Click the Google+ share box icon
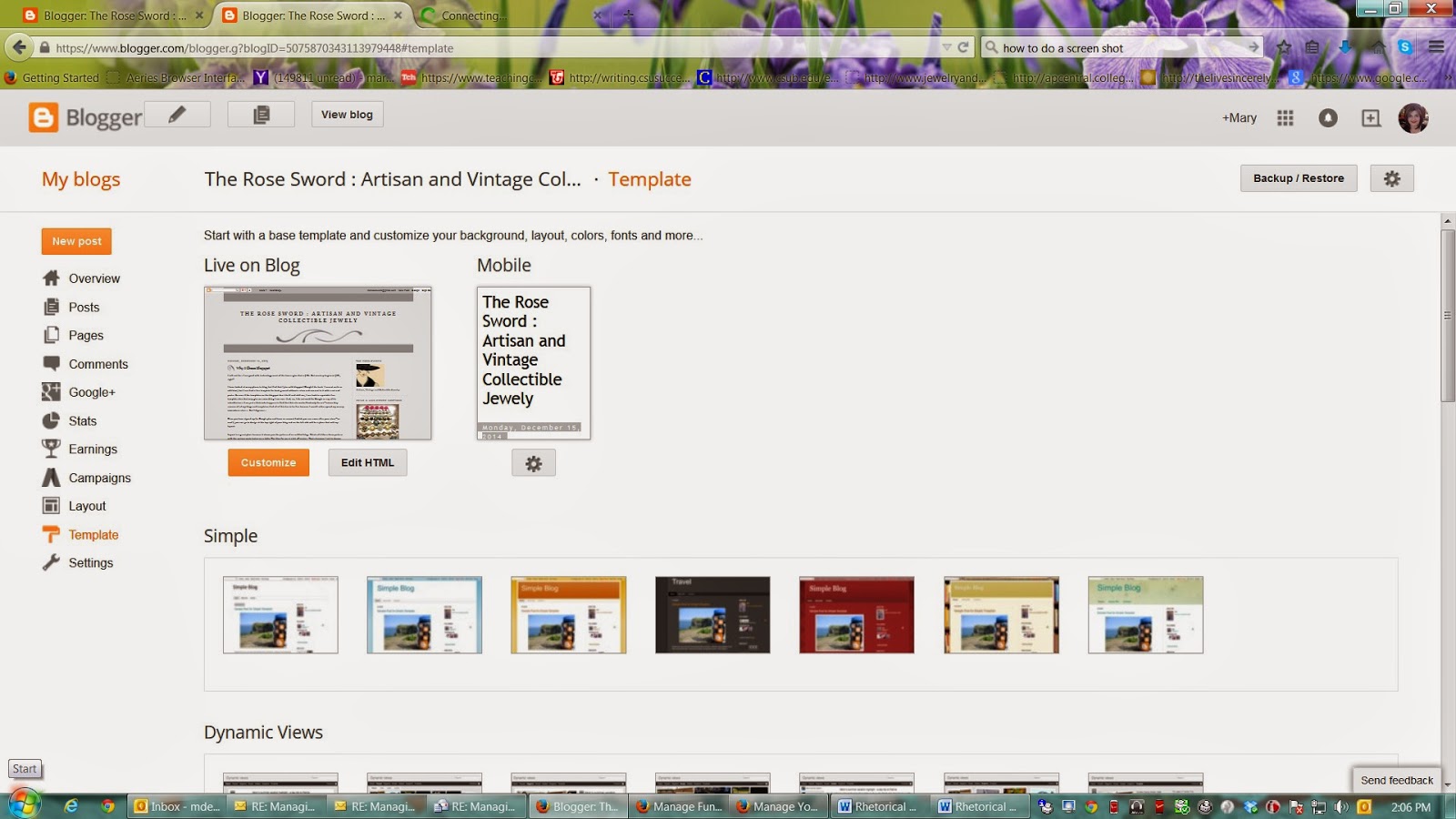 click(1370, 117)
